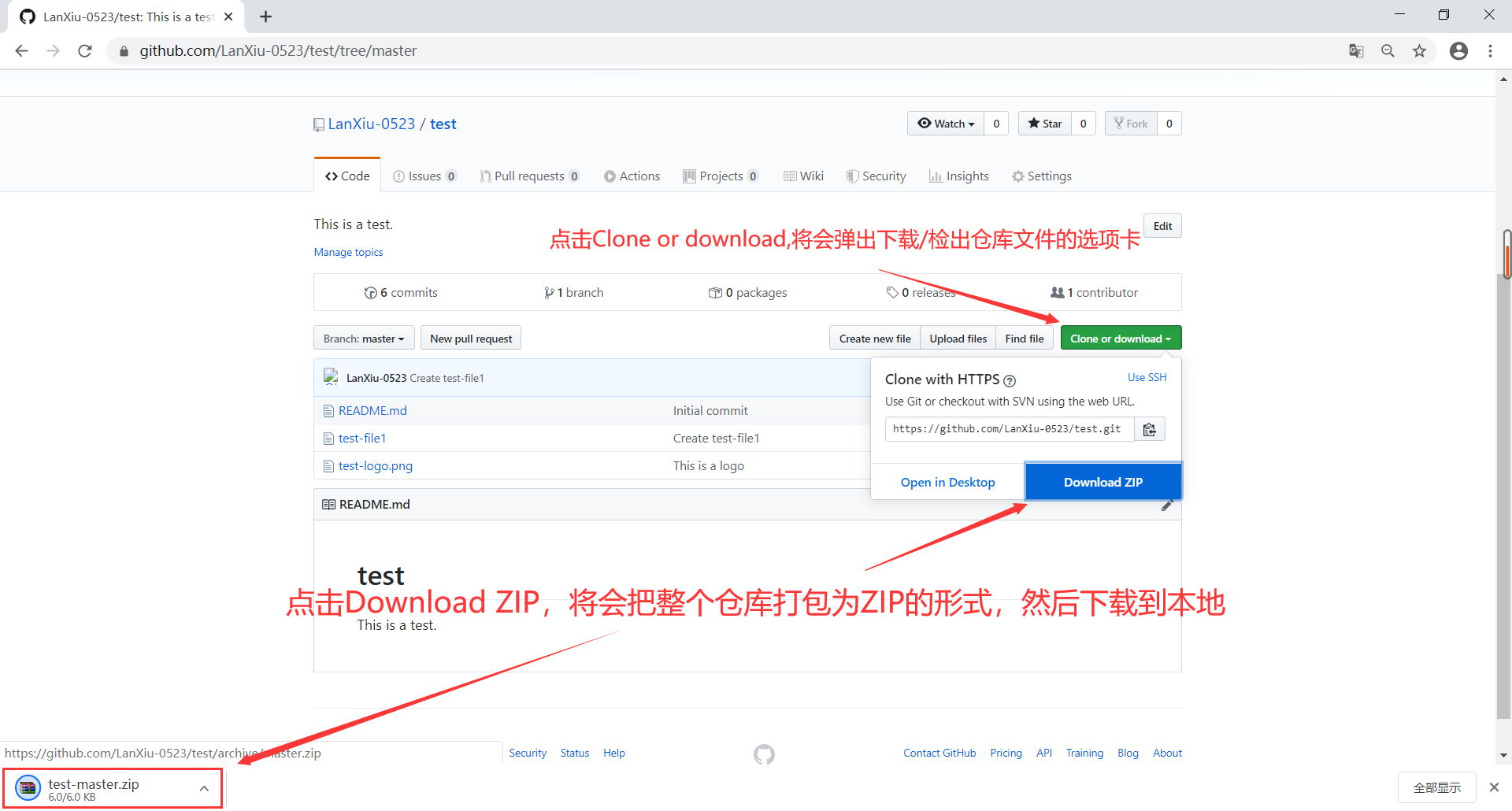Viewport: 1512px width, 811px height.
Task: Open the Manage topics link
Action: (348, 252)
